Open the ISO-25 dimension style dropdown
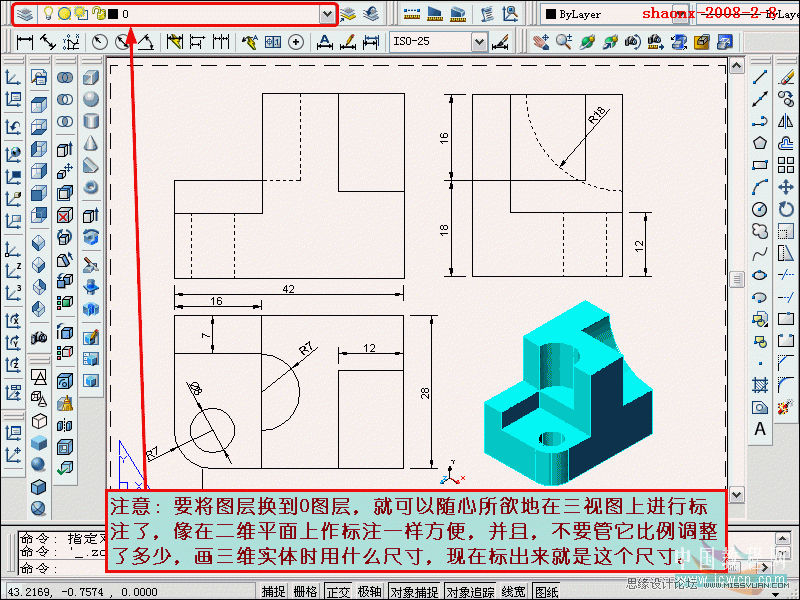 pyautogui.click(x=479, y=42)
